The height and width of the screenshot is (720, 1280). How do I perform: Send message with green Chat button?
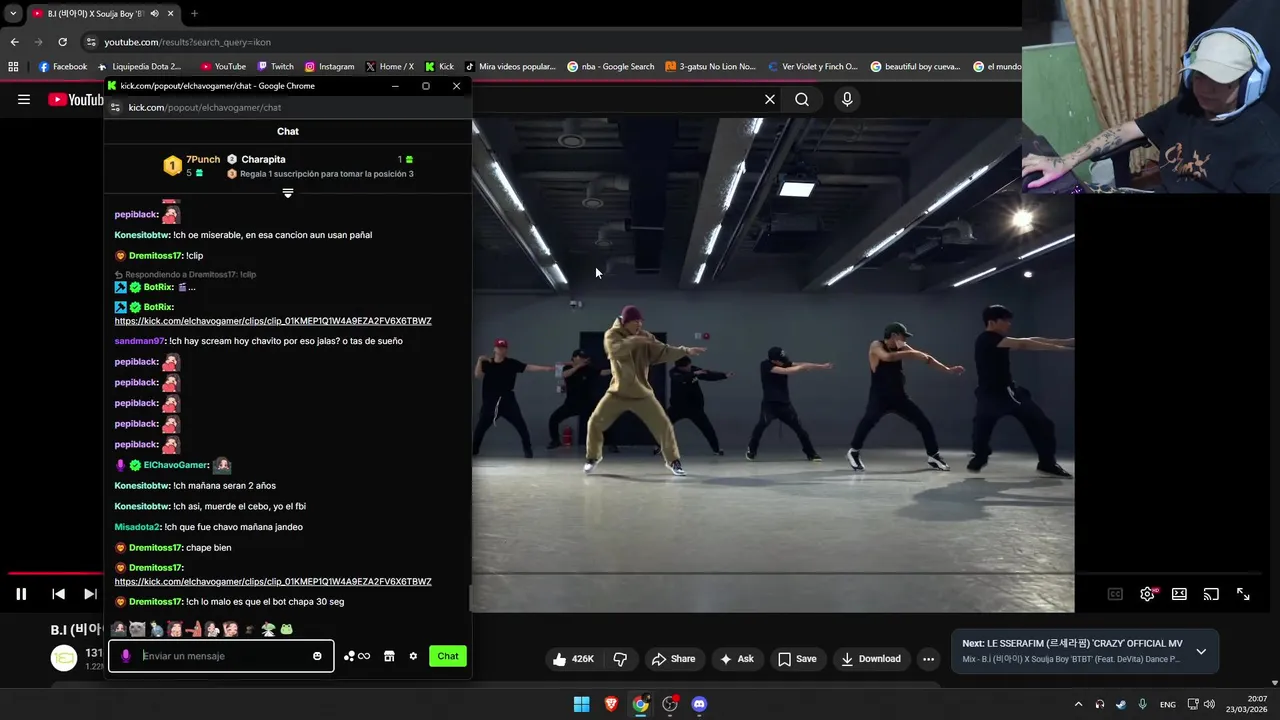[x=448, y=656]
